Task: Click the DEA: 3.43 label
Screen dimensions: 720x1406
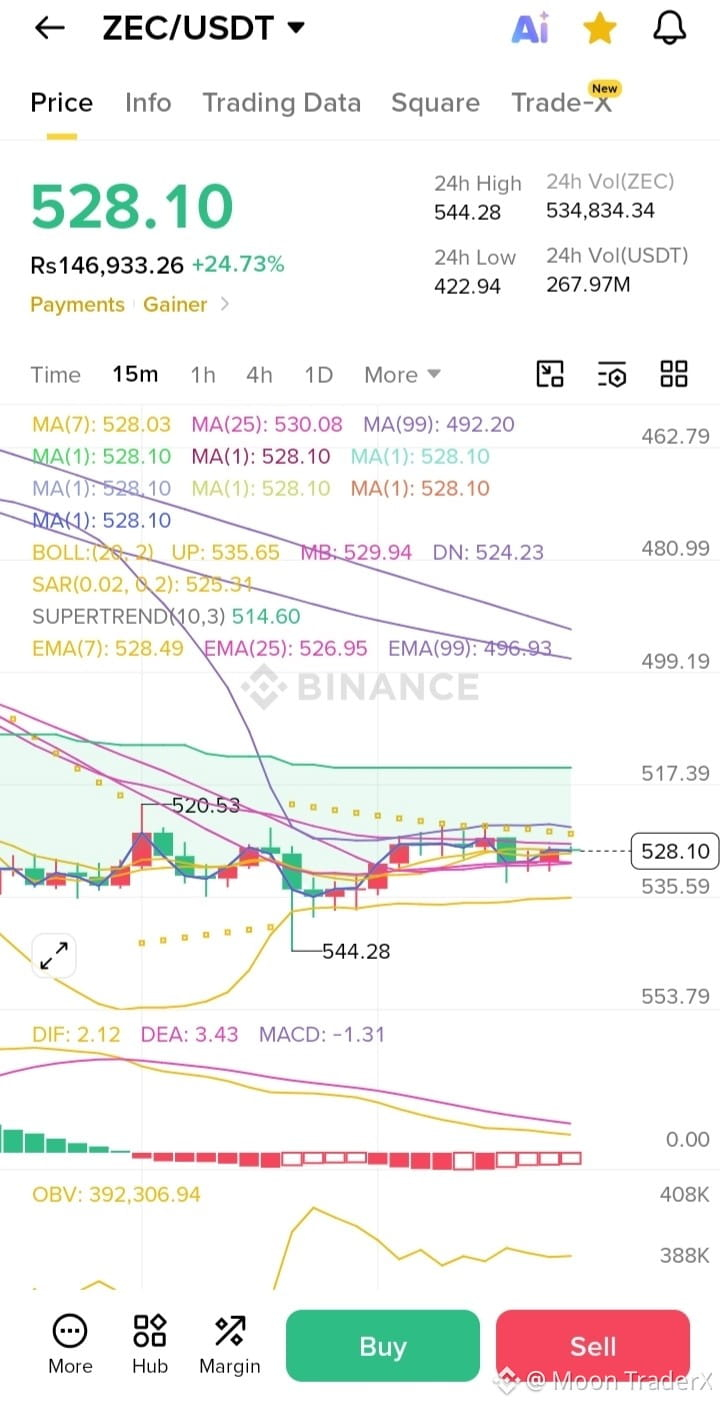Action: (189, 1034)
